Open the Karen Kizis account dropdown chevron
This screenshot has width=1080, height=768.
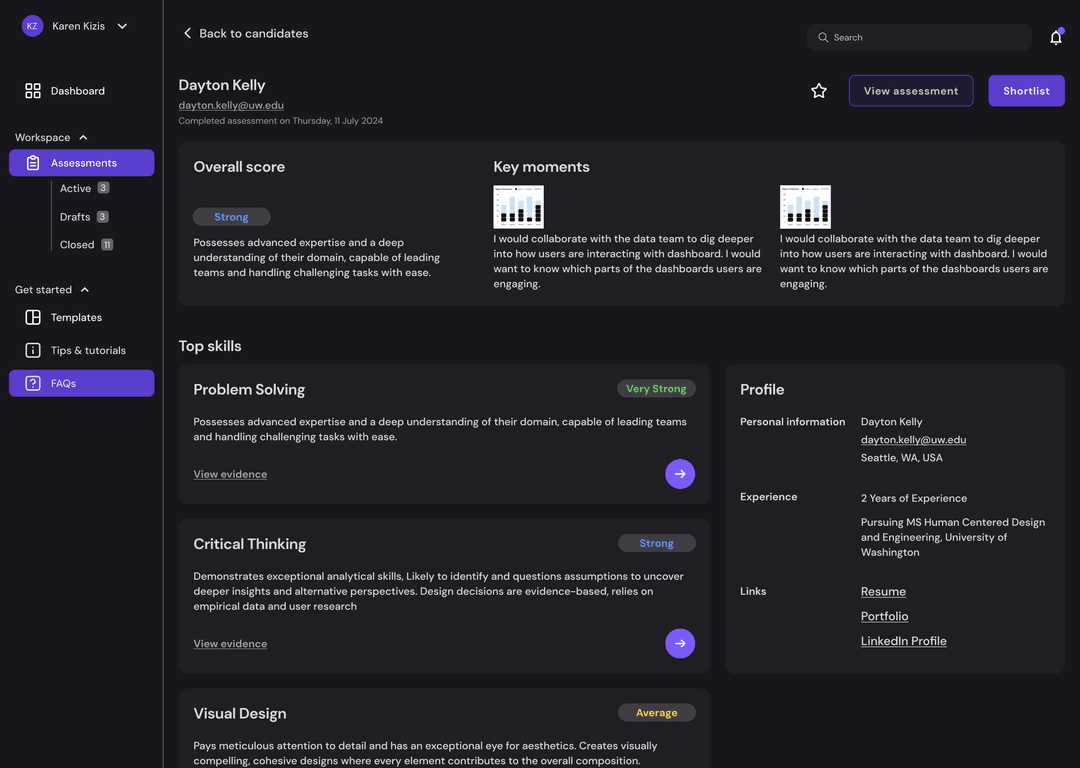[122, 26]
